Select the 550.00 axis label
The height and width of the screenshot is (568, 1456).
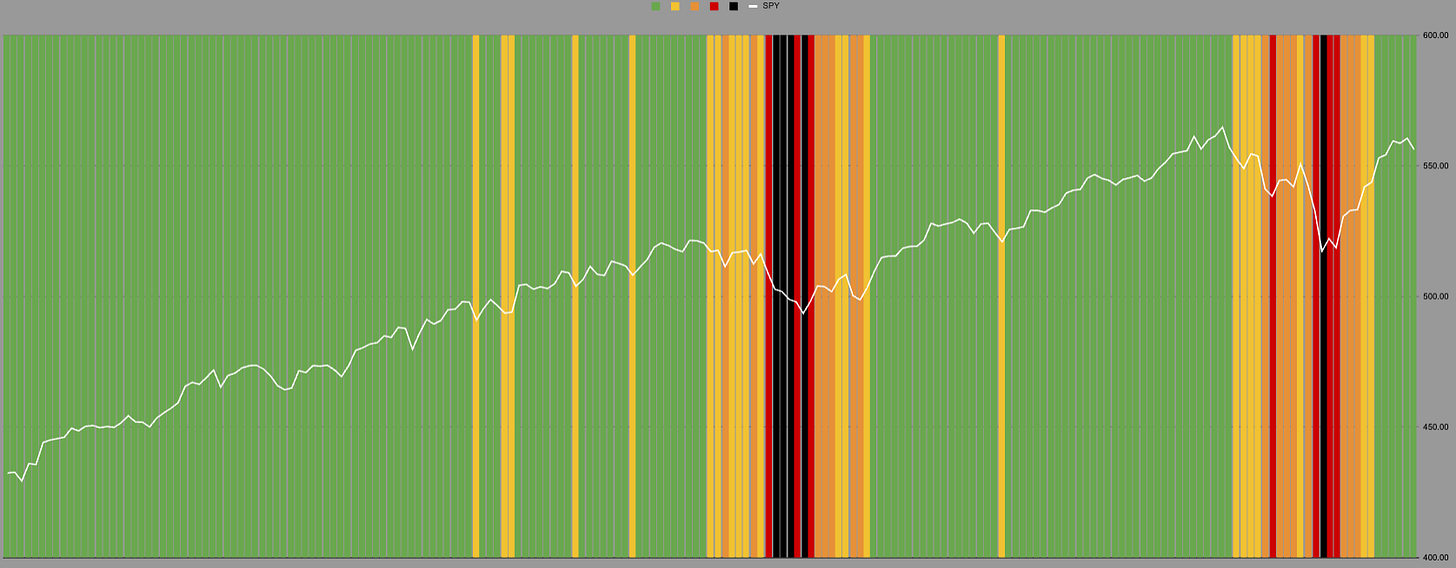point(1436,166)
